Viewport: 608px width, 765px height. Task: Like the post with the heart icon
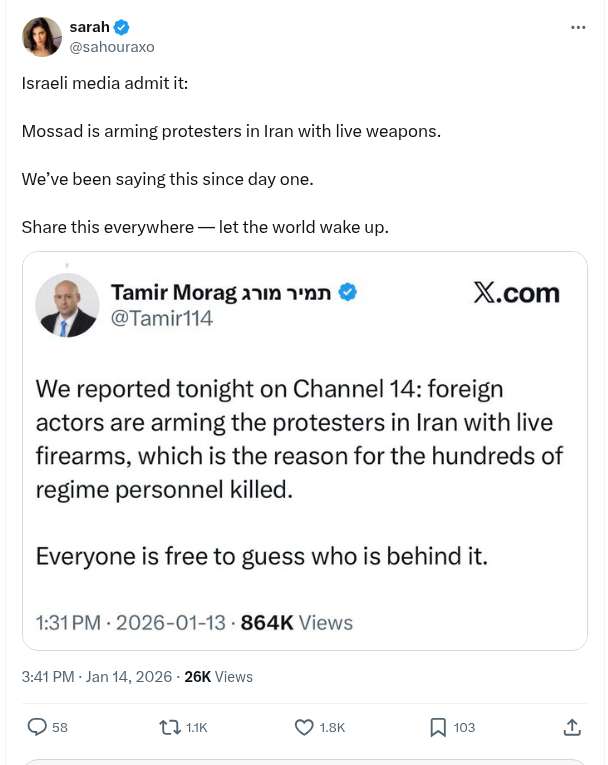pos(304,727)
